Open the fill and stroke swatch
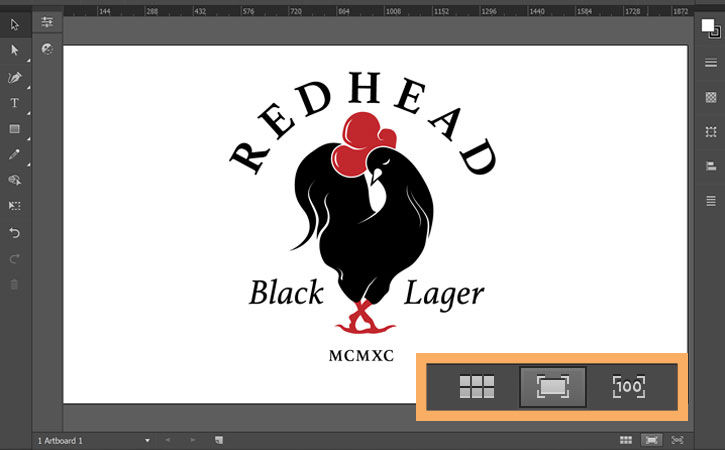Image resolution: width=725 pixels, height=450 pixels. (711, 28)
